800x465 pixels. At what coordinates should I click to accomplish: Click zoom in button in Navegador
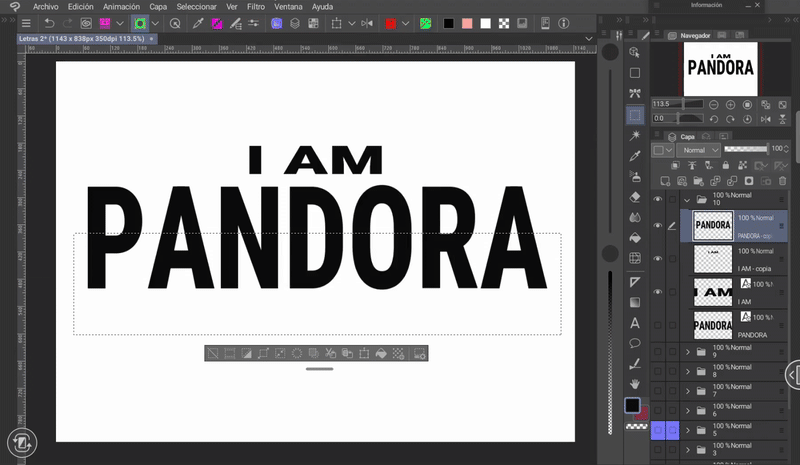[731, 104]
